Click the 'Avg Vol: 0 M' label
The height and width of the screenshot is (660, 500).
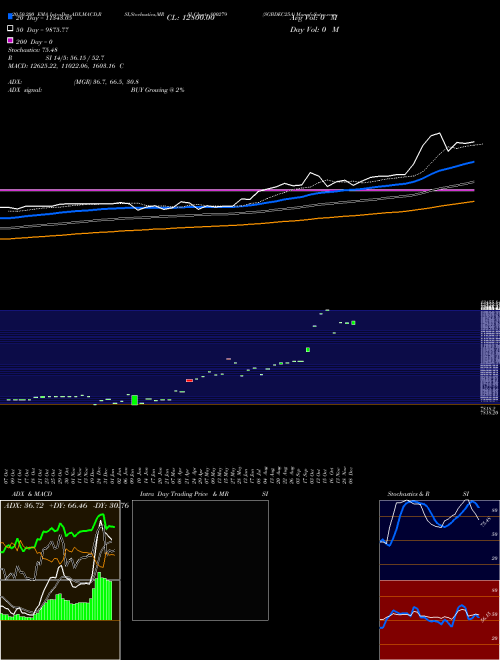(314, 18)
